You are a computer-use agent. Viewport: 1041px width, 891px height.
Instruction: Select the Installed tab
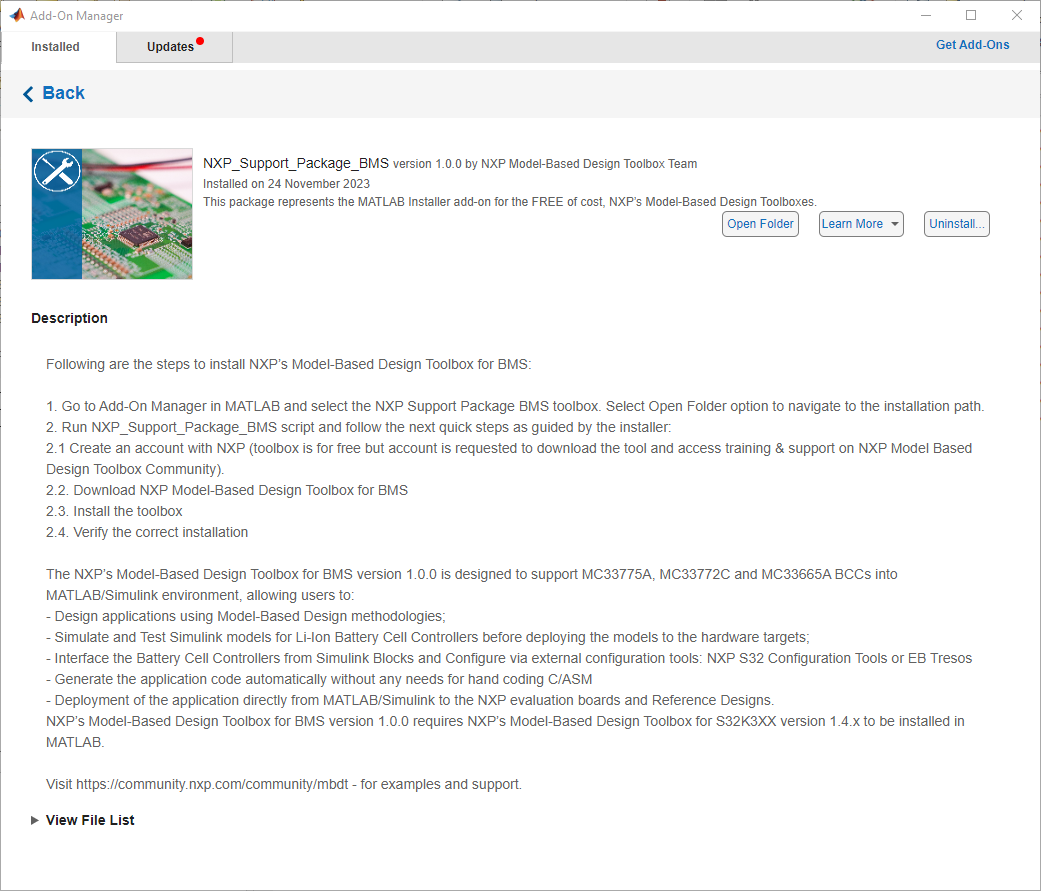pos(55,46)
